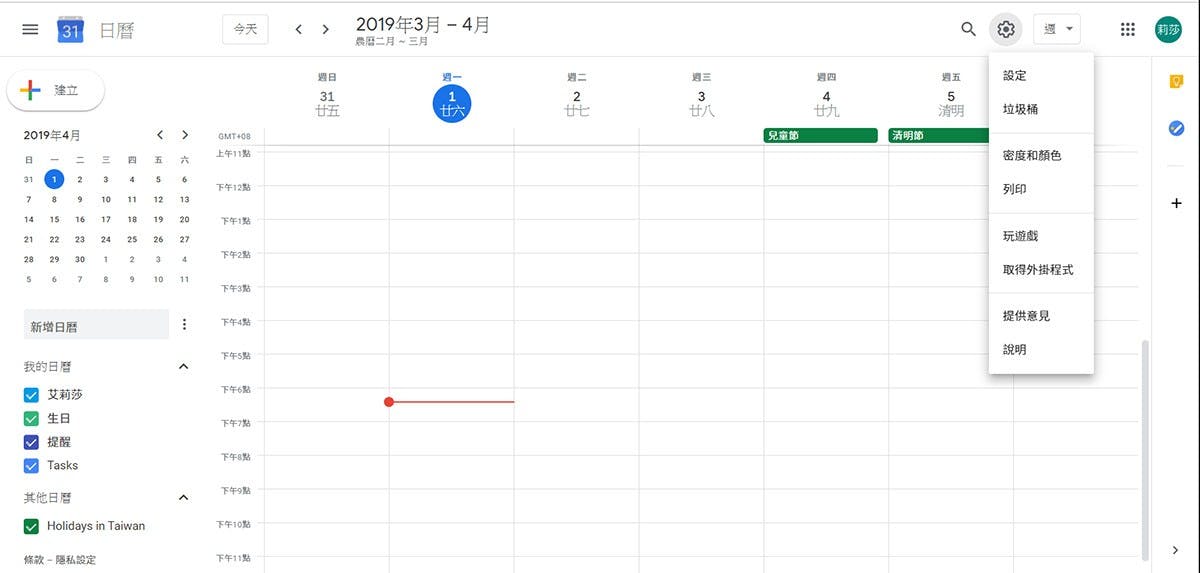Click the plus add-on icon in side panel
This screenshot has height=573, width=1200.
click(x=1176, y=203)
